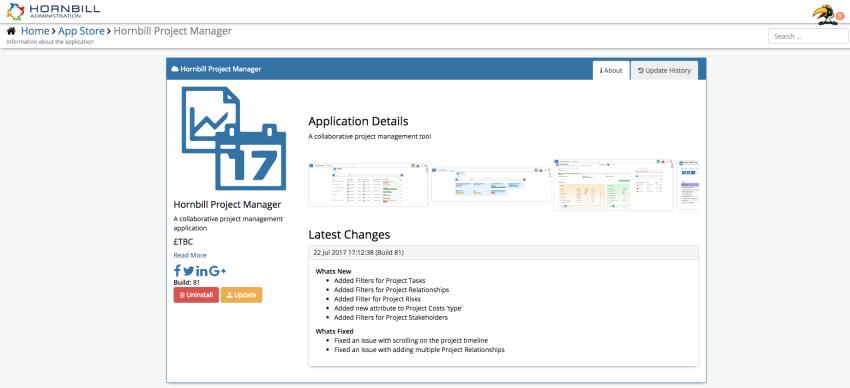Click the orange notification badge on the avatar
850x388 pixels.
click(x=840, y=16)
